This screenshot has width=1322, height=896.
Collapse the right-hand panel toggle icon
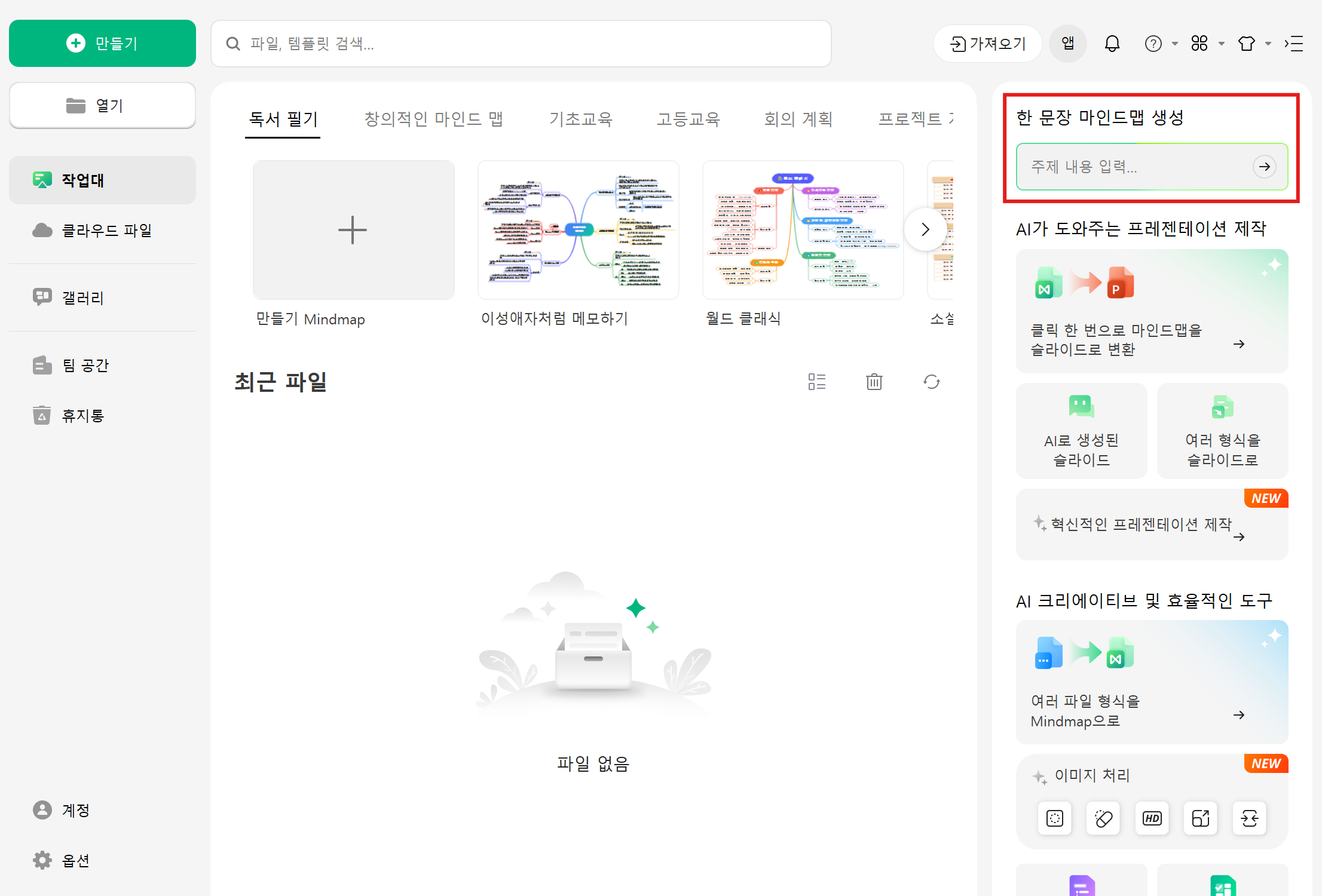tap(1294, 44)
